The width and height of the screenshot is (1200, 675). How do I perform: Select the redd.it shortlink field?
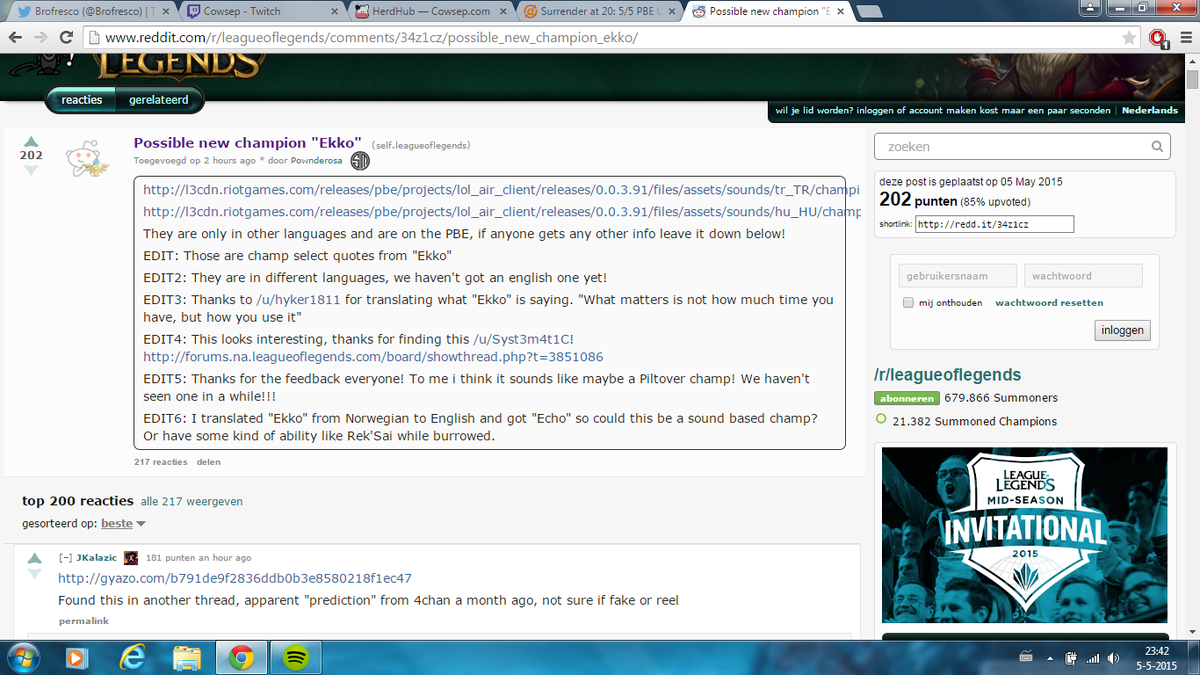click(994, 224)
